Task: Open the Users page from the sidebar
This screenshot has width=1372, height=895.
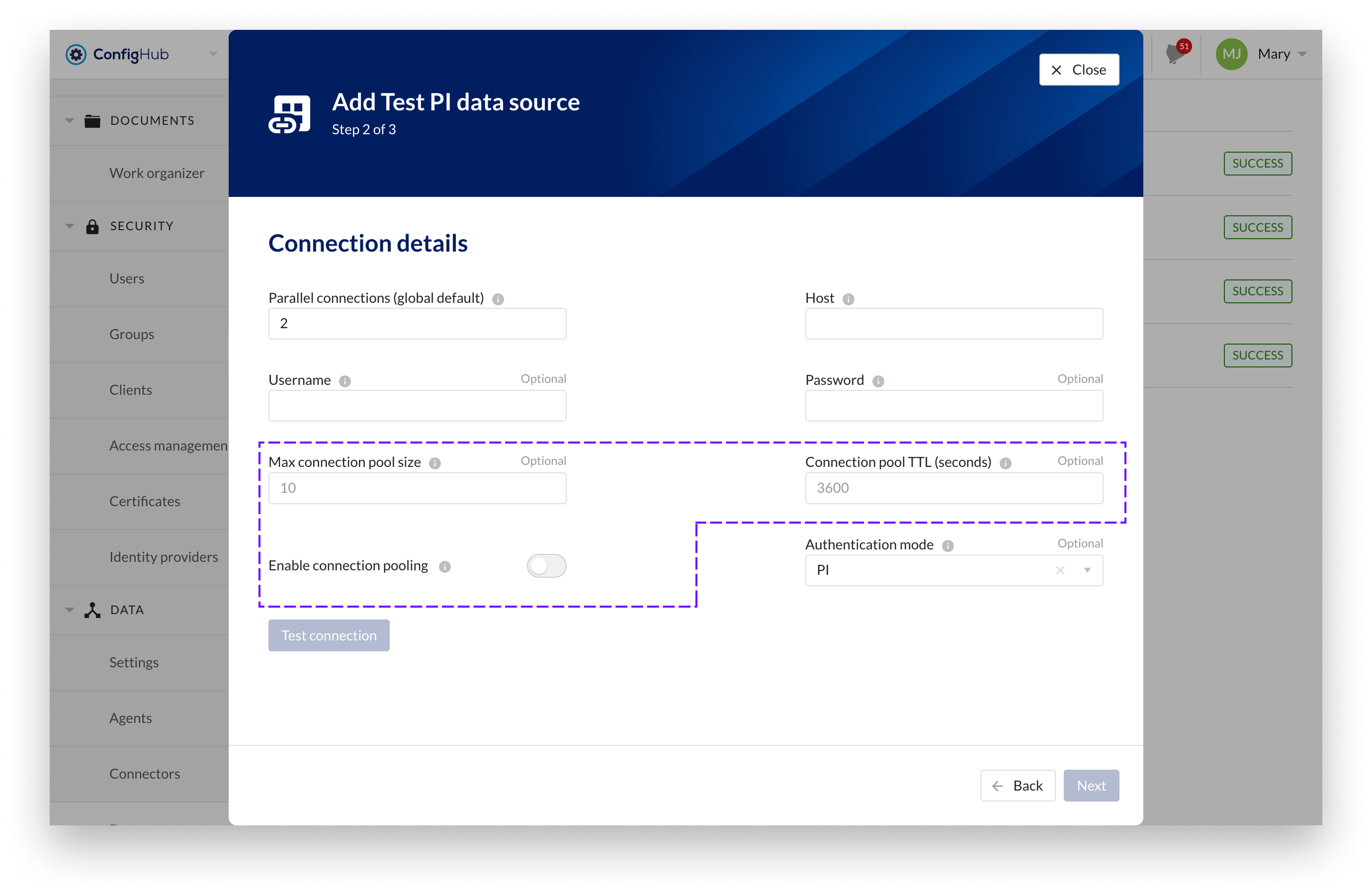Action: [x=126, y=278]
